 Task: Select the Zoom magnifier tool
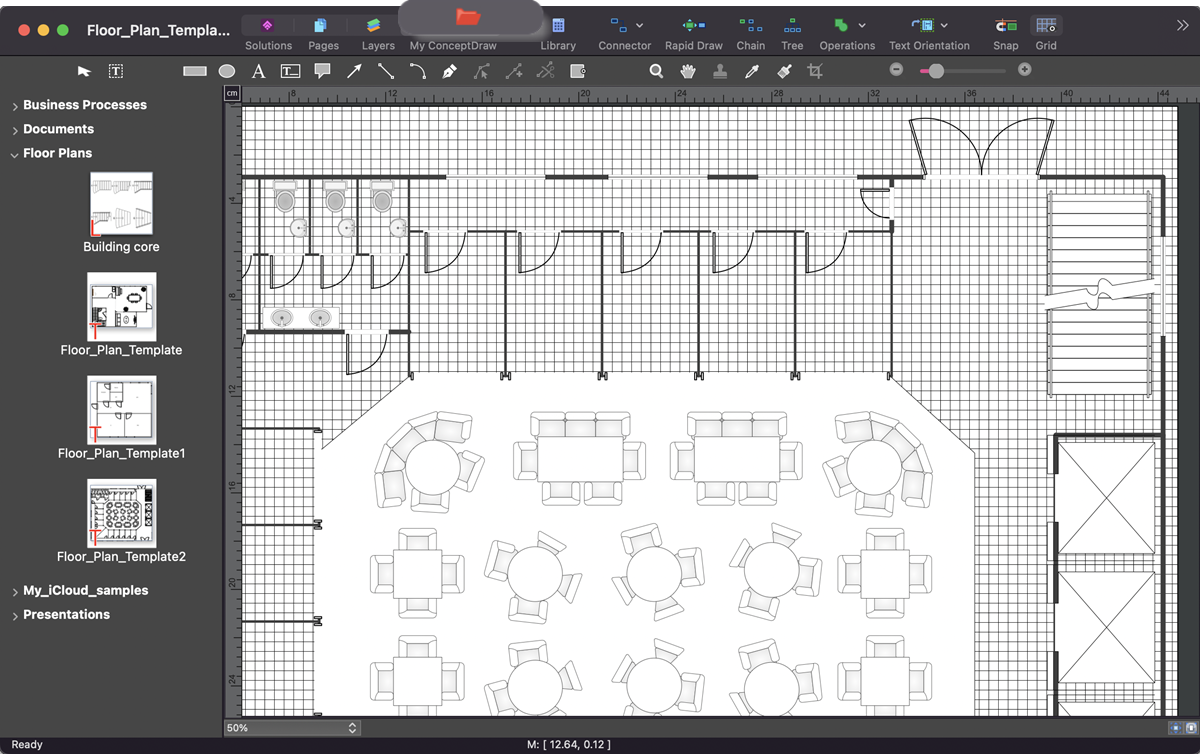pyautogui.click(x=656, y=71)
